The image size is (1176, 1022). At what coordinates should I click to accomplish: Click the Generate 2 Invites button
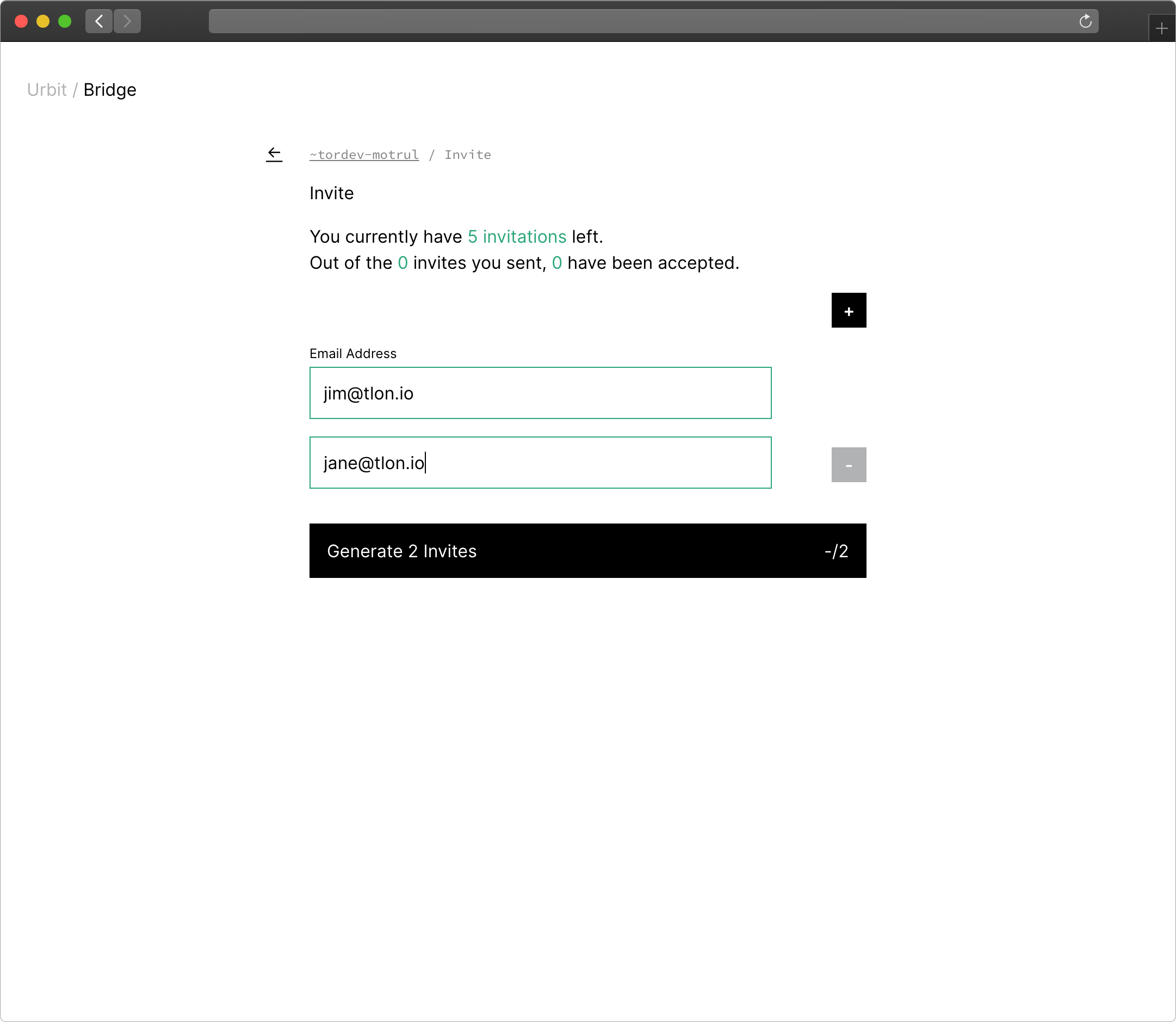pyautogui.click(x=587, y=551)
